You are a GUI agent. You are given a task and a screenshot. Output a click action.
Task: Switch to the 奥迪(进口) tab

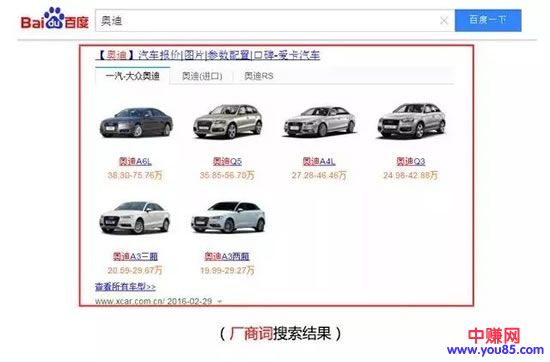(x=202, y=76)
